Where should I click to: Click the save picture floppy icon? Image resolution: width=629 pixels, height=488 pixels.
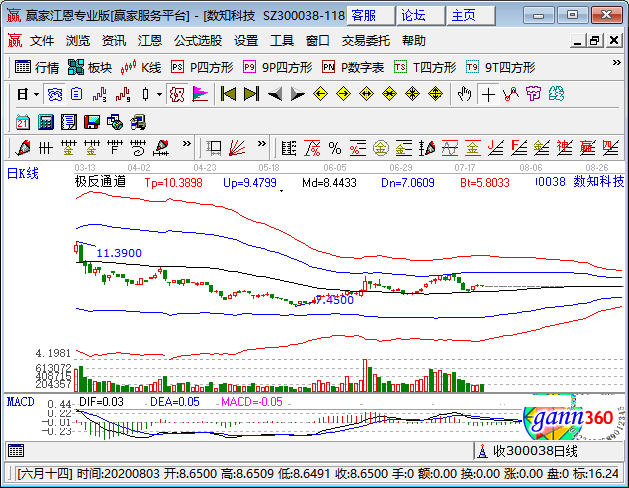92,122
